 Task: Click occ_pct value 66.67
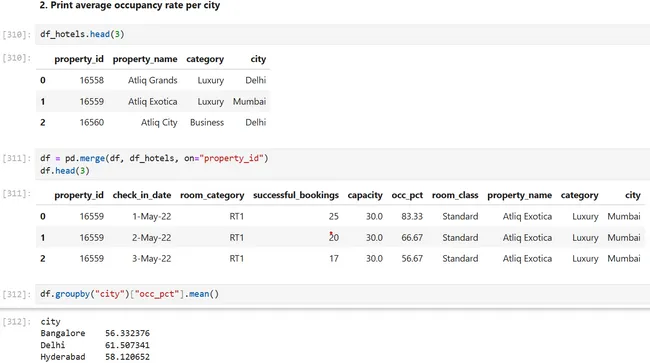[x=412, y=238]
